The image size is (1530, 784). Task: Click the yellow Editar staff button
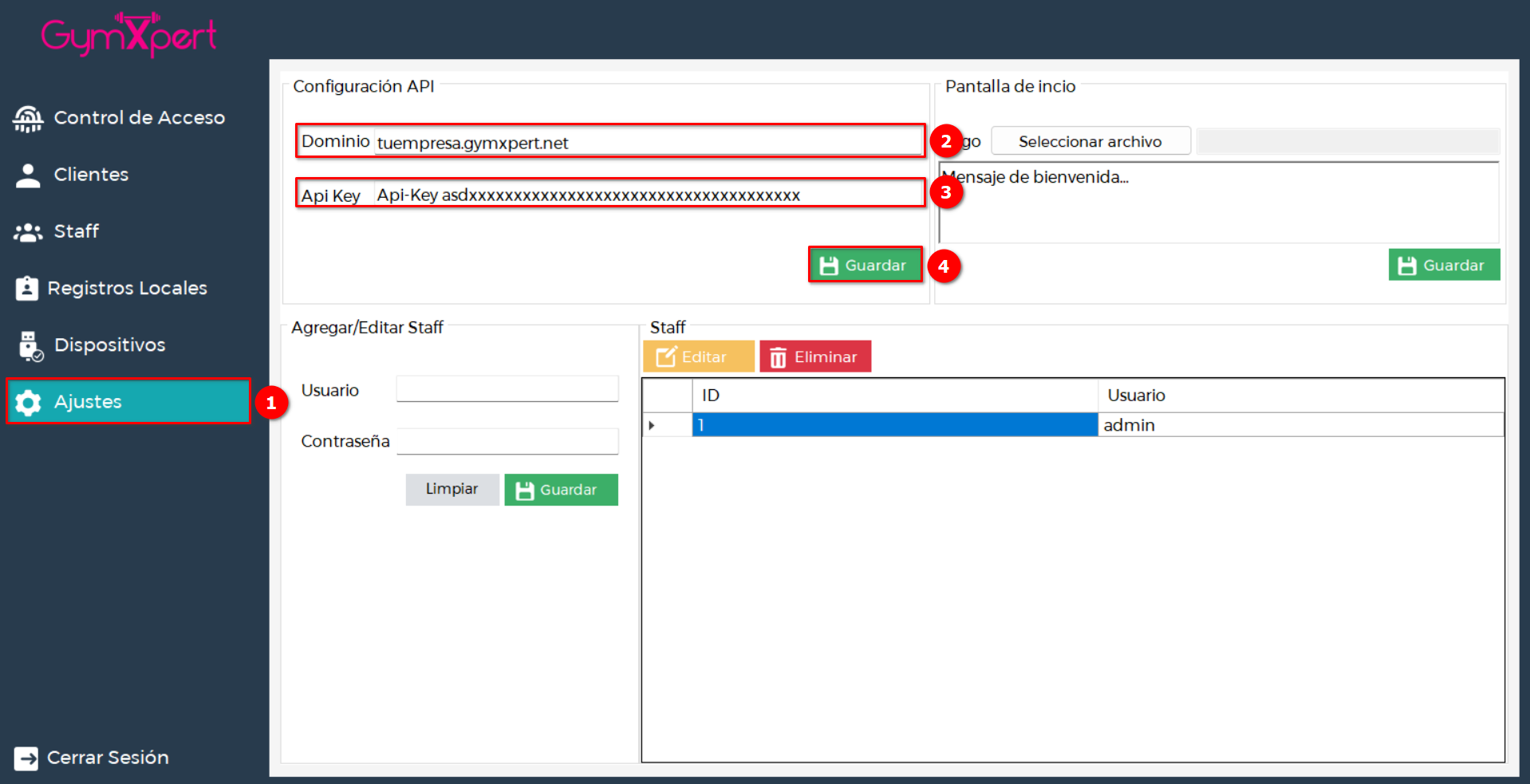pyautogui.click(x=698, y=357)
